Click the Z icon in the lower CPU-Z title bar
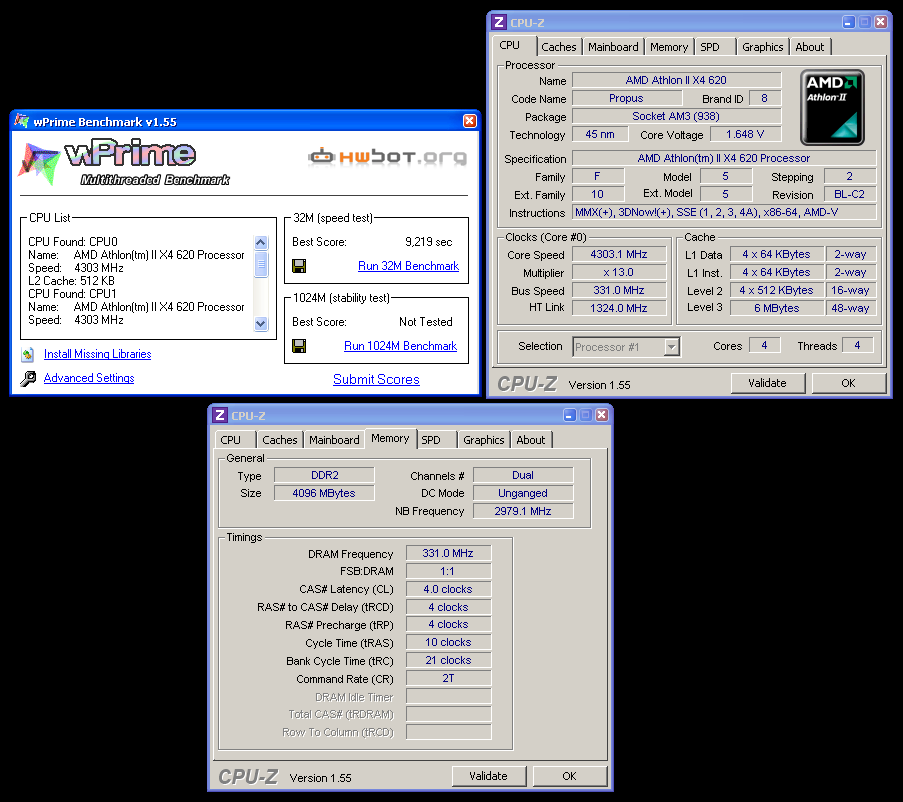 [x=220, y=415]
